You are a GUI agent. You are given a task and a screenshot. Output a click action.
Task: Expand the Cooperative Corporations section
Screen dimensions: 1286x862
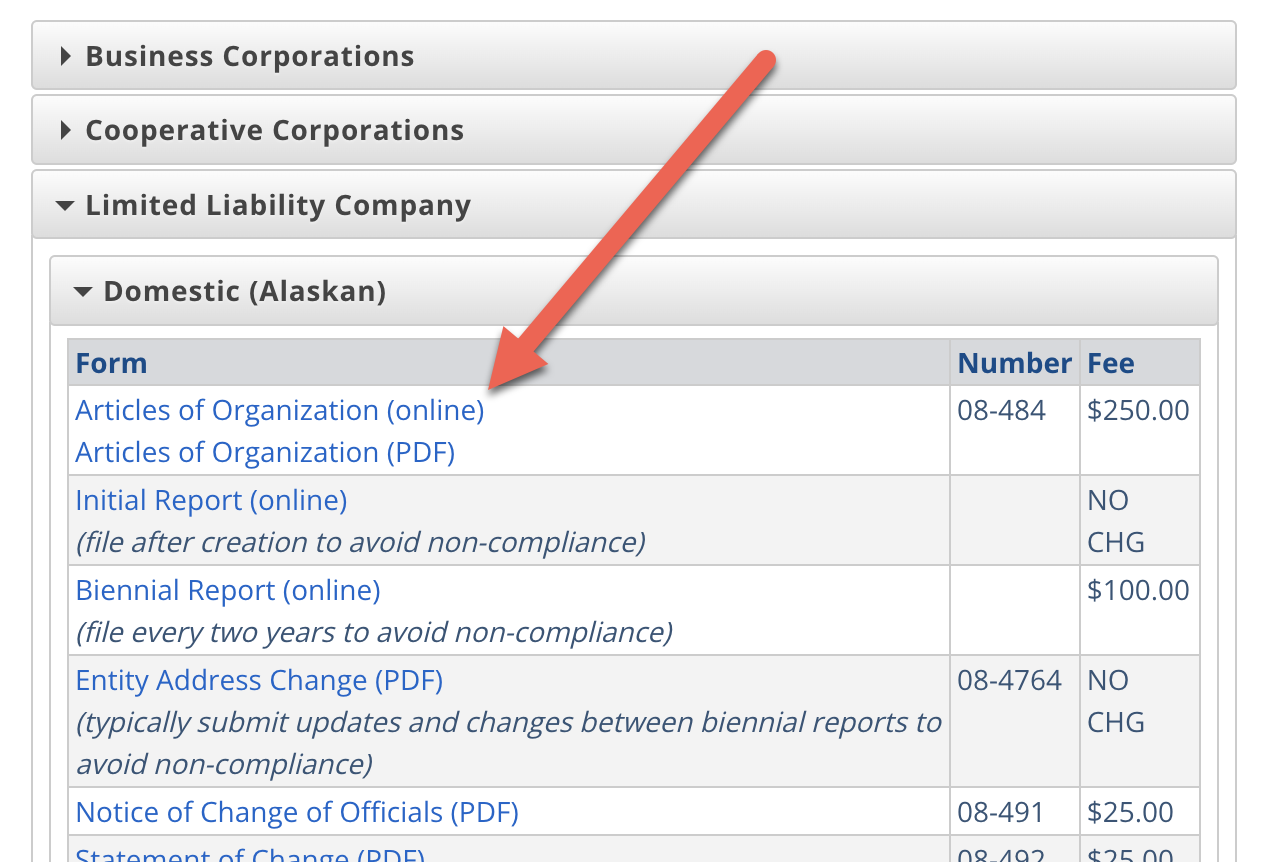pos(274,130)
